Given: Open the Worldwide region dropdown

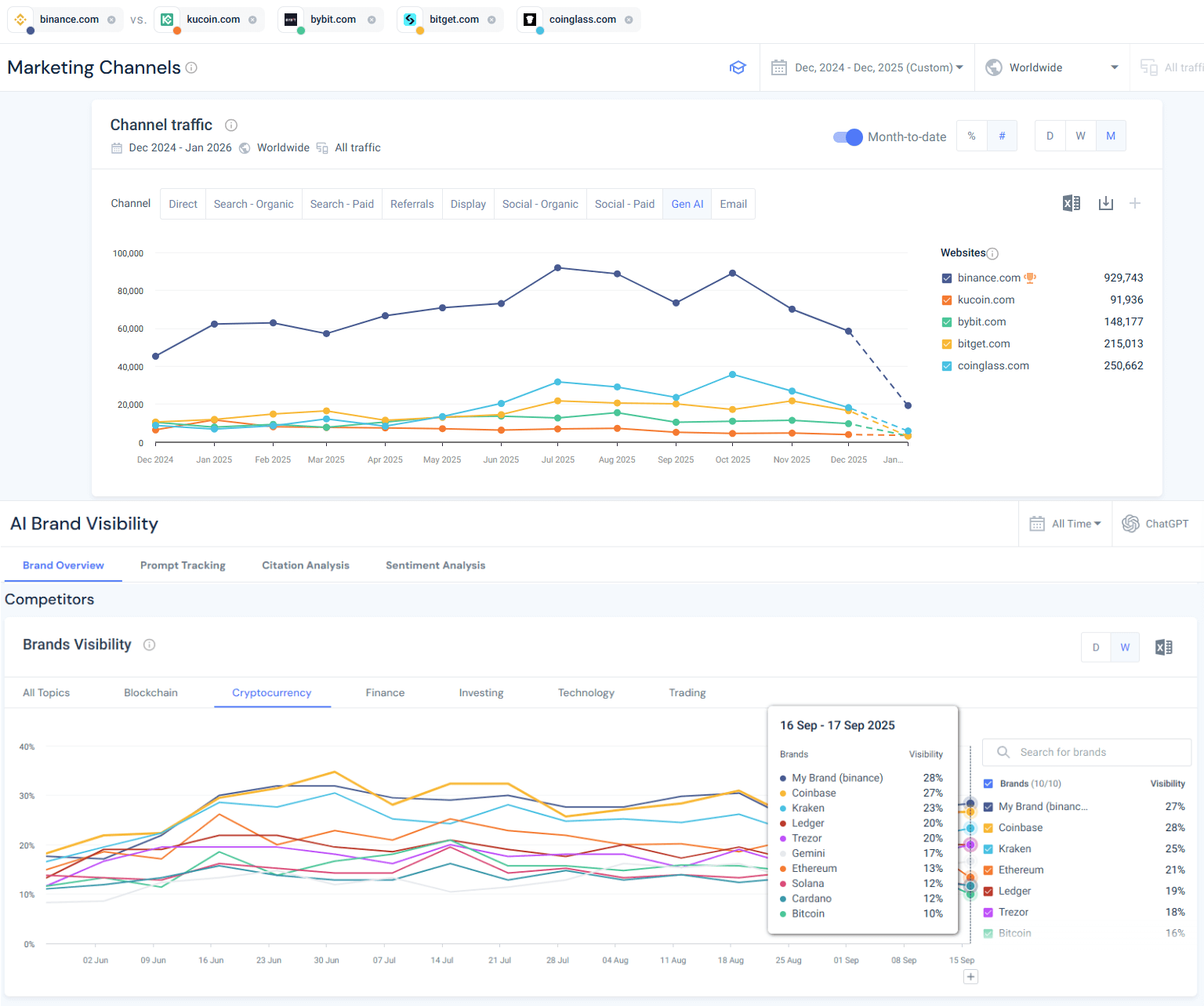Looking at the screenshot, I should (1053, 67).
